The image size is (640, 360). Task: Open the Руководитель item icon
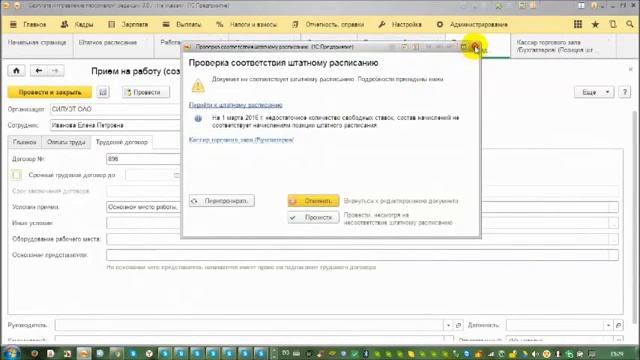tap(458, 325)
